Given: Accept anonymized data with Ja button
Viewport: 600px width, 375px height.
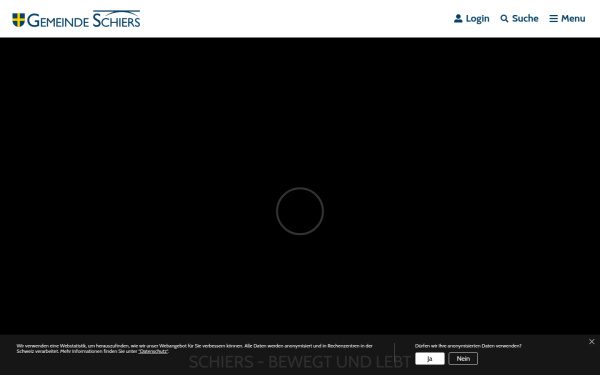Looking at the screenshot, I should 430,359.
